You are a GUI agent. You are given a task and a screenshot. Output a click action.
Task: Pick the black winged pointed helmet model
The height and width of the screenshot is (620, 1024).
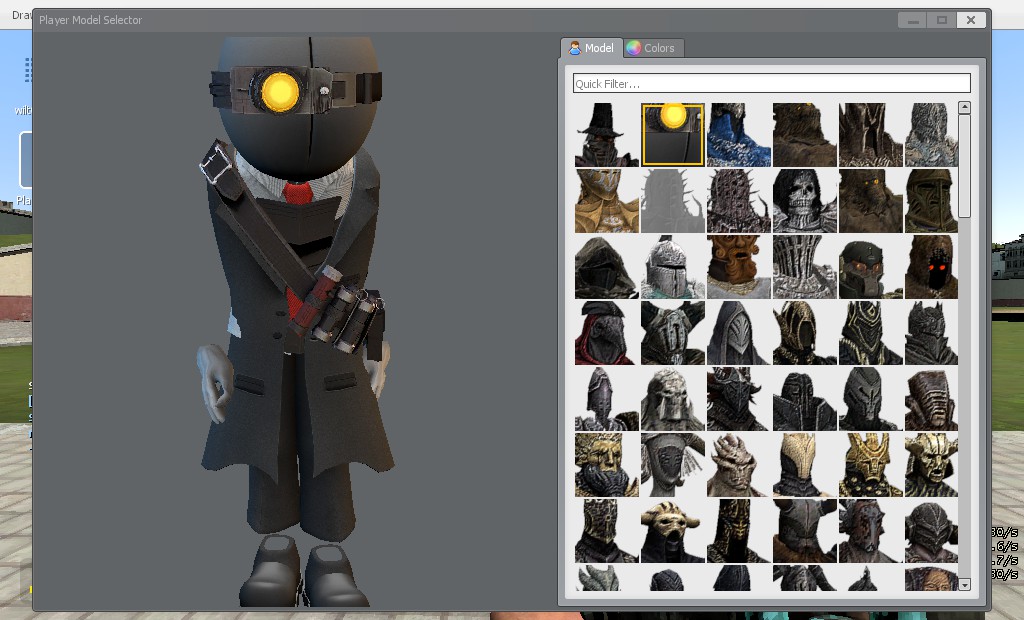[739, 399]
